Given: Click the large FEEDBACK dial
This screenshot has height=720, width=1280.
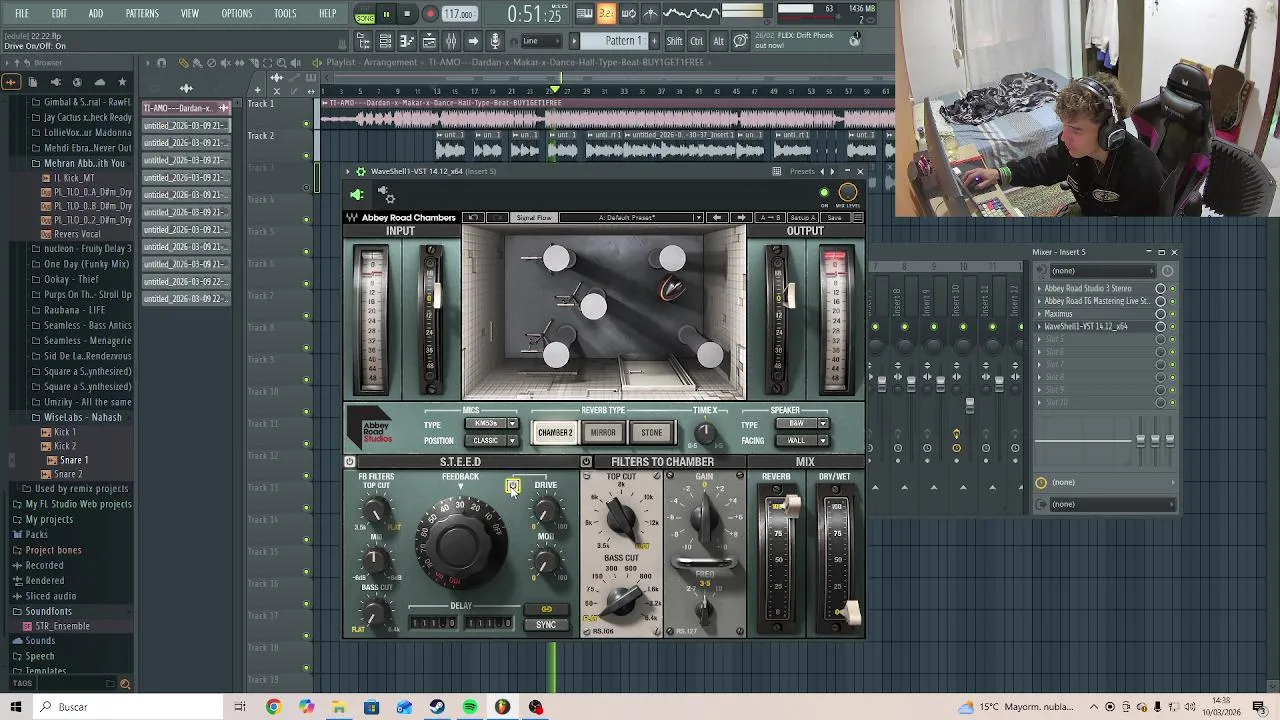Looking at the screenshot, I should [x=460, y=543].
